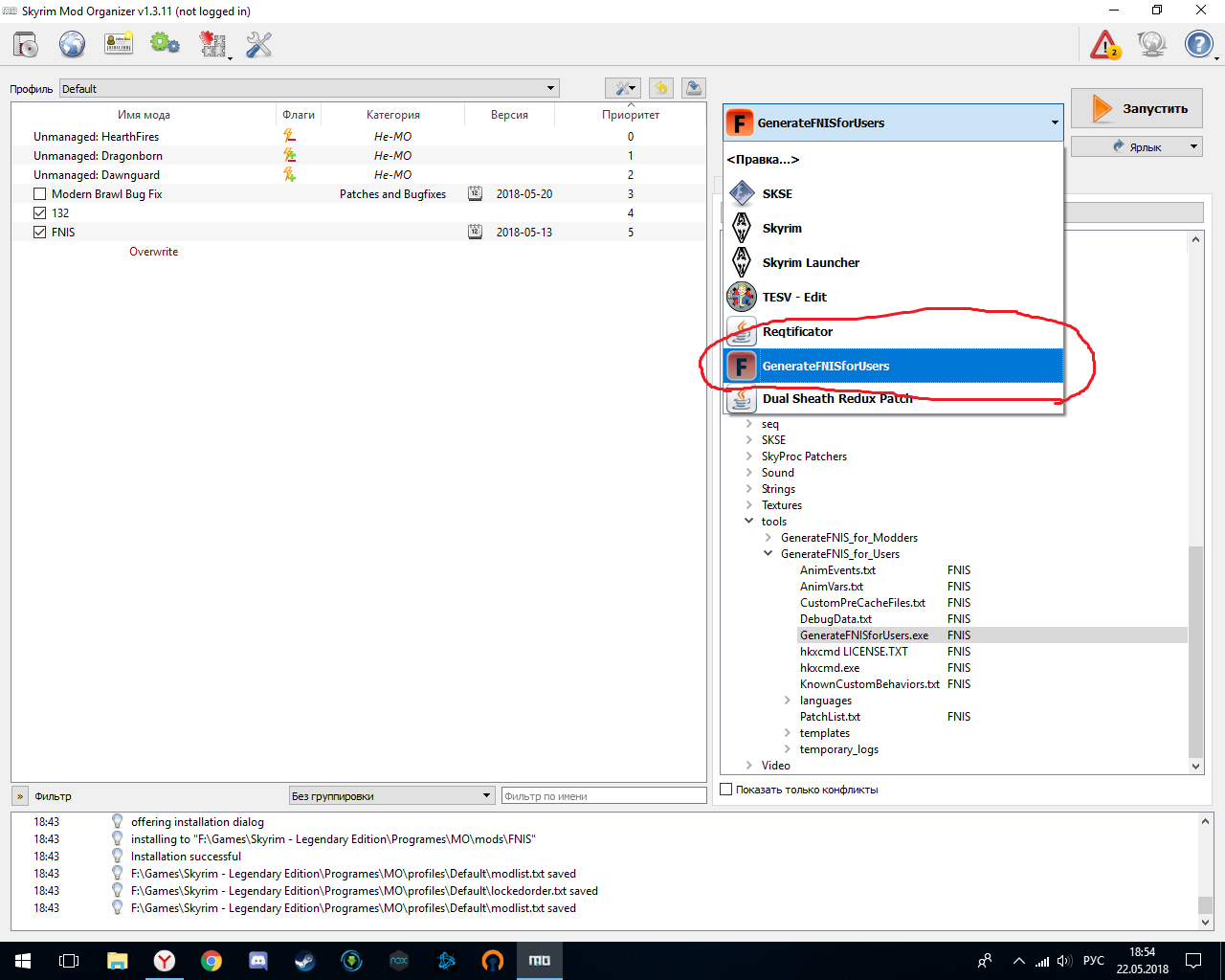Sort by Версия column header
Viewport: 1225px width, 980px height.
coord(510,115)
